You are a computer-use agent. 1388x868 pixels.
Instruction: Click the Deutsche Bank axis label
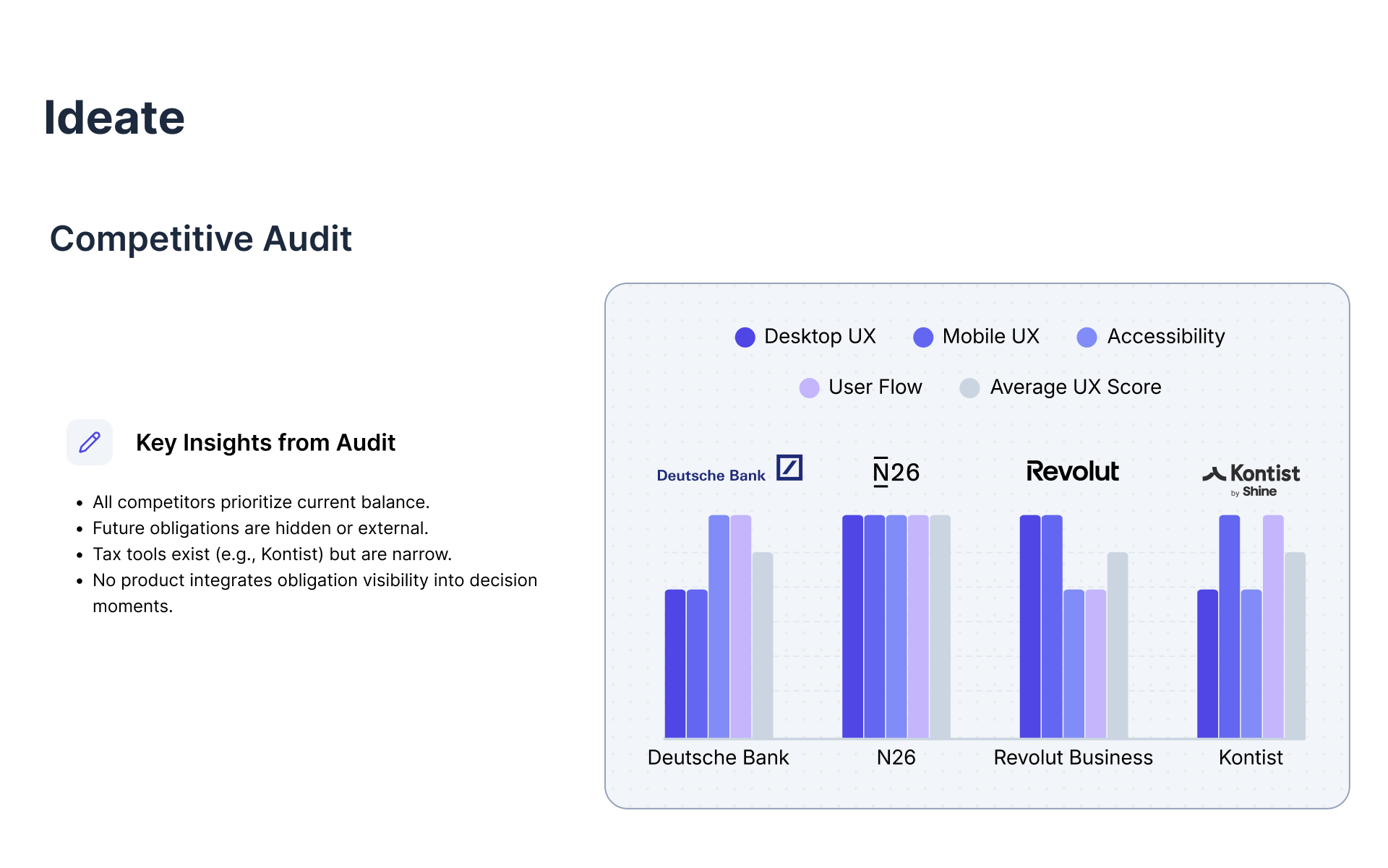718,757
